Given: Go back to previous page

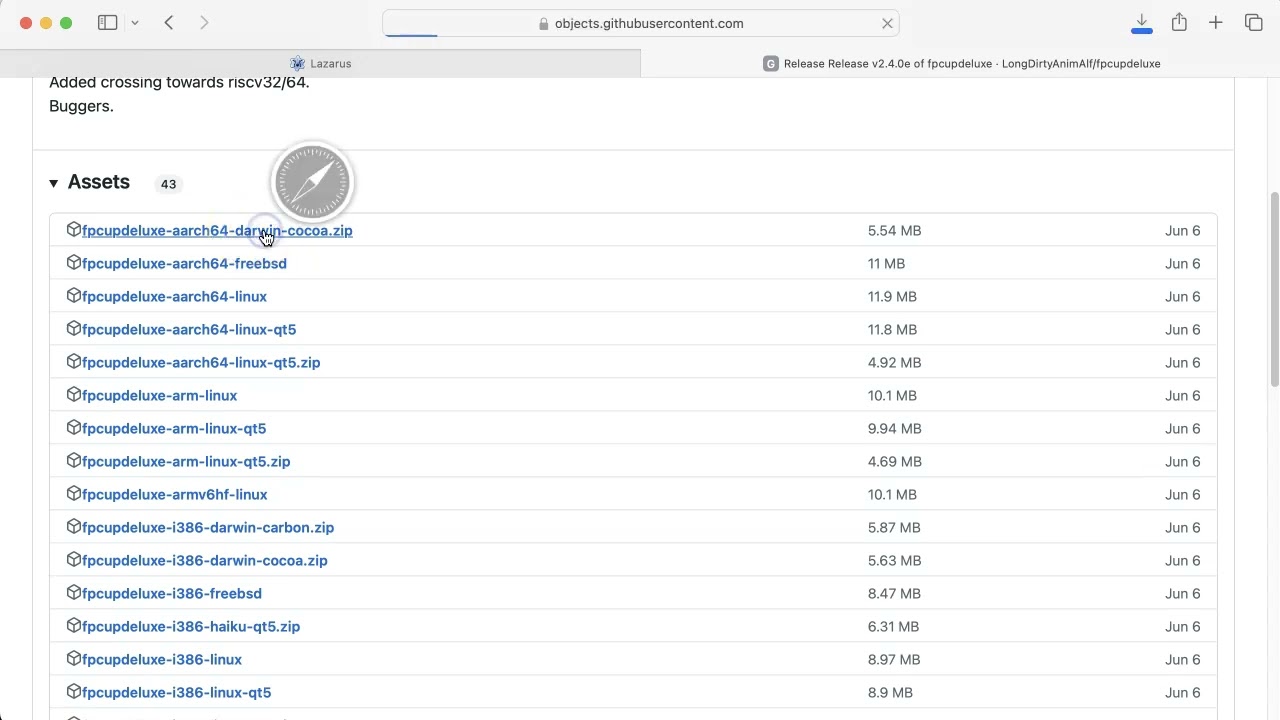Looking at the screenshot, I should click(169, 23).
